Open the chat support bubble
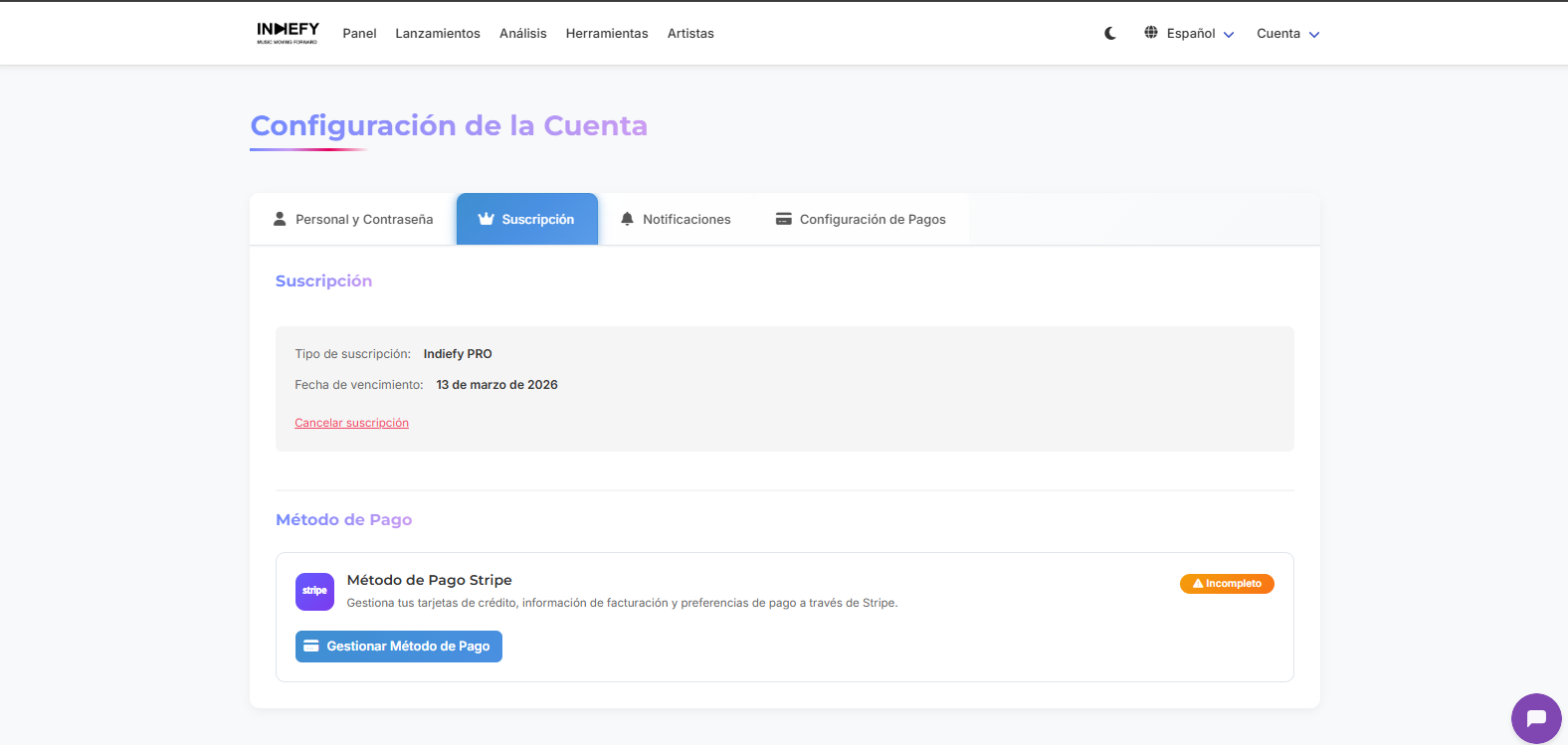The image size is (1568, 745). (1536, 718)
